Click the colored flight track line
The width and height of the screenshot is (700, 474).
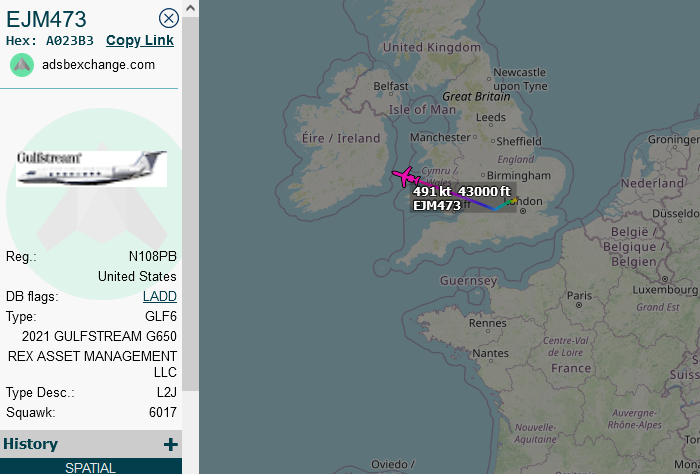[x=482, y=205]
